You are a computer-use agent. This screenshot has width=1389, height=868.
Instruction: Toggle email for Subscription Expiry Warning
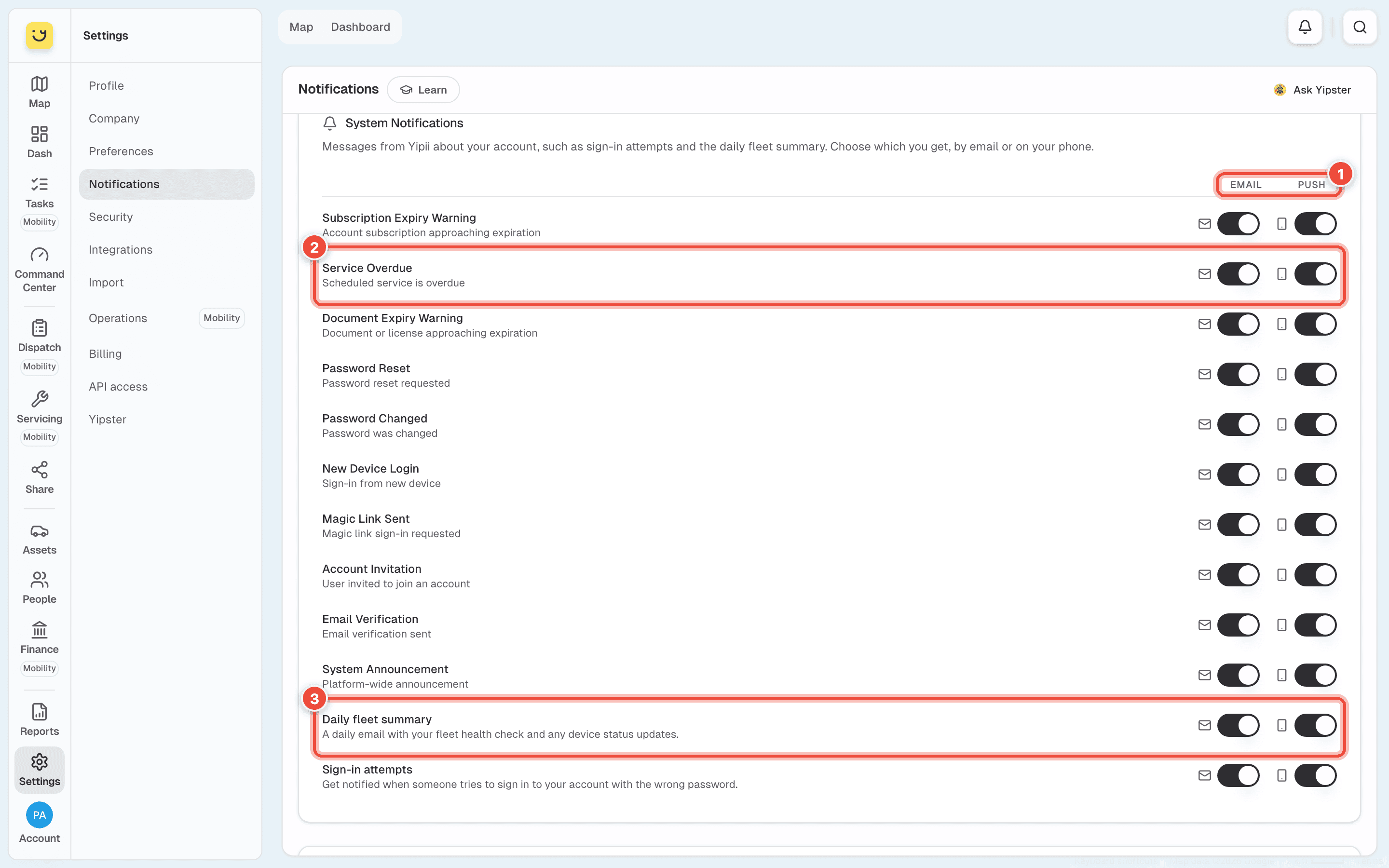tap(1238, 224)
